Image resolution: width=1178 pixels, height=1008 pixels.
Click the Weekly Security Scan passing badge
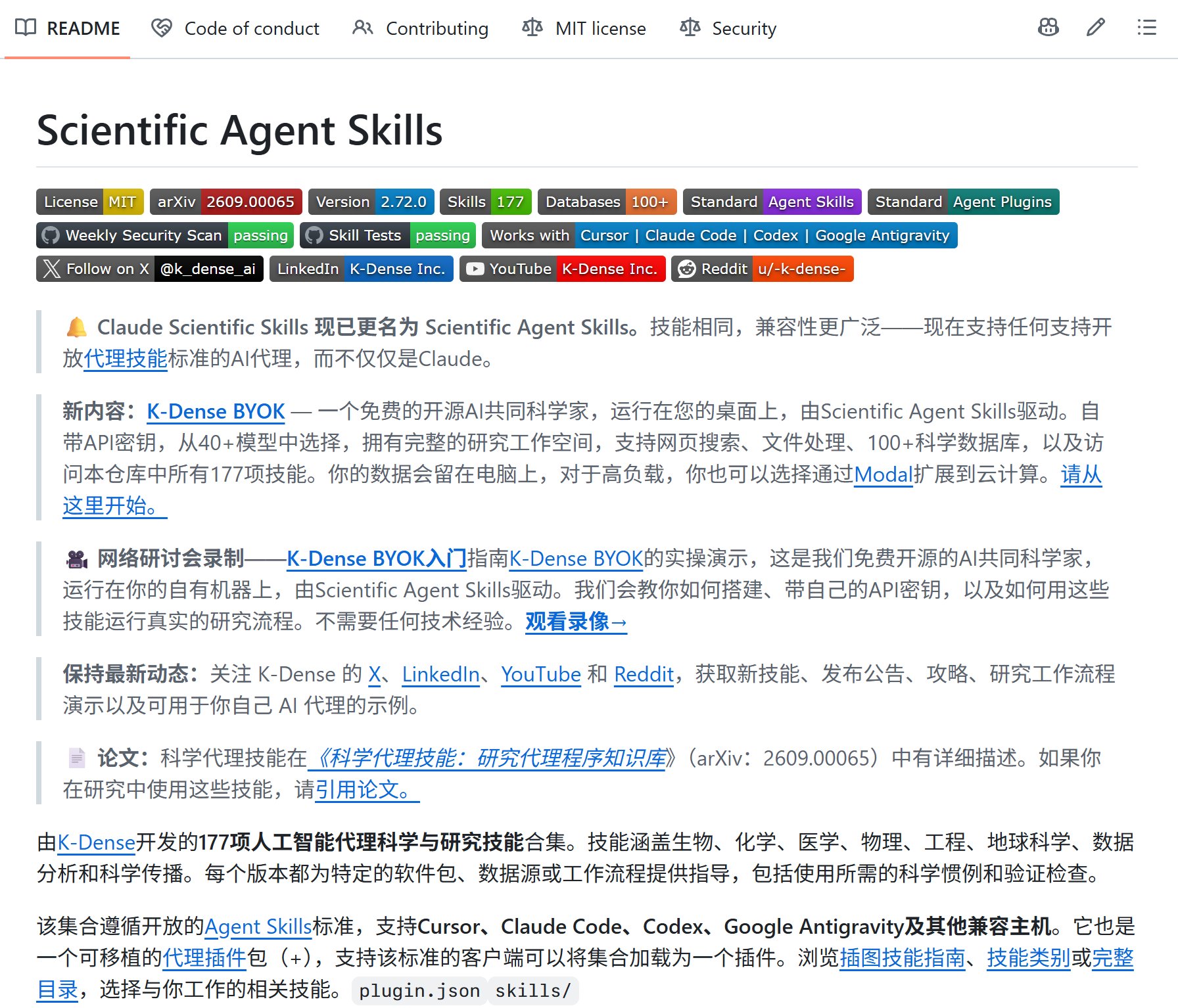tap(166, 235)
